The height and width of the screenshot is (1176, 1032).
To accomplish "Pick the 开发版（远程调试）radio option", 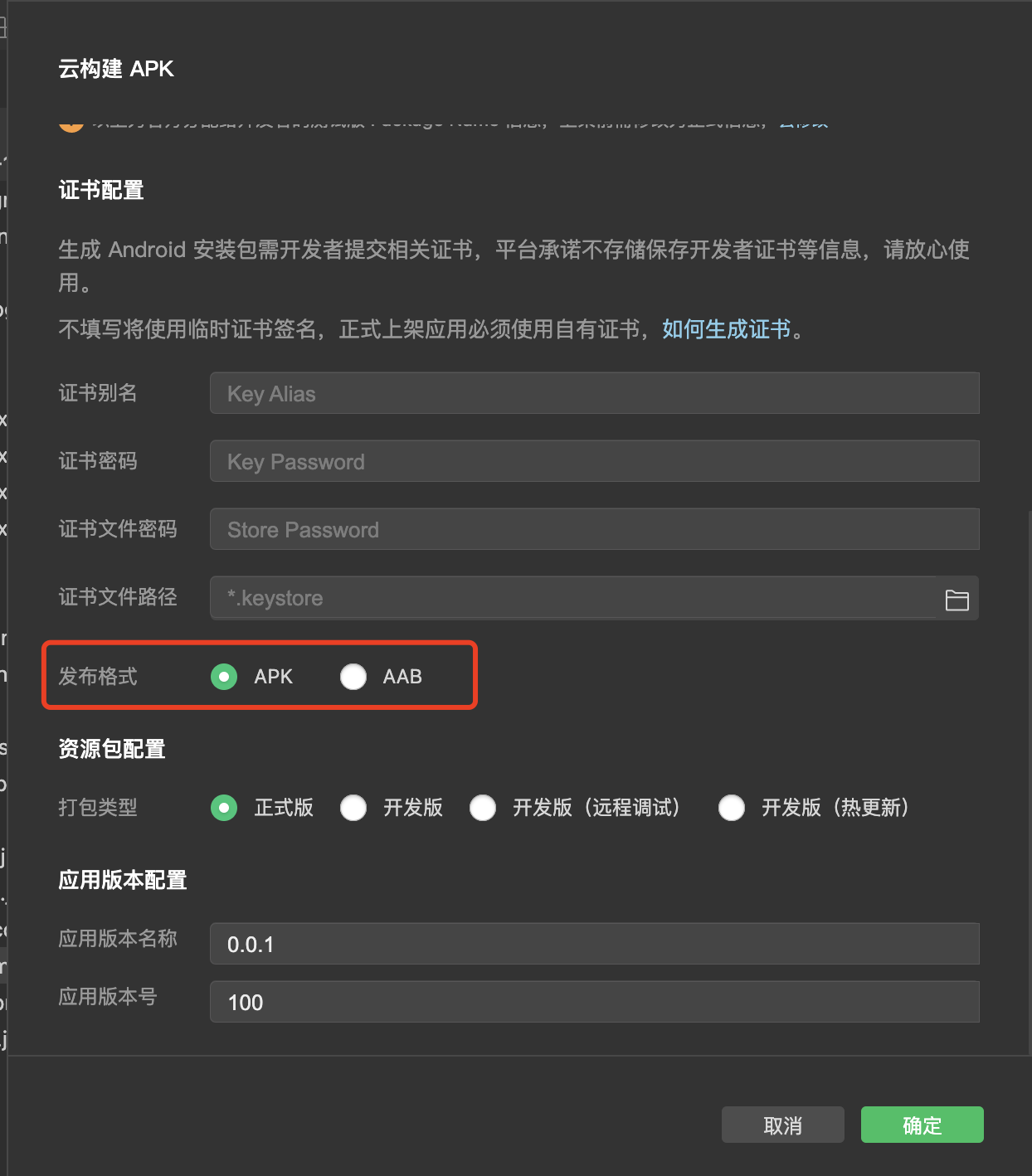I will click(x=483, y=808).
